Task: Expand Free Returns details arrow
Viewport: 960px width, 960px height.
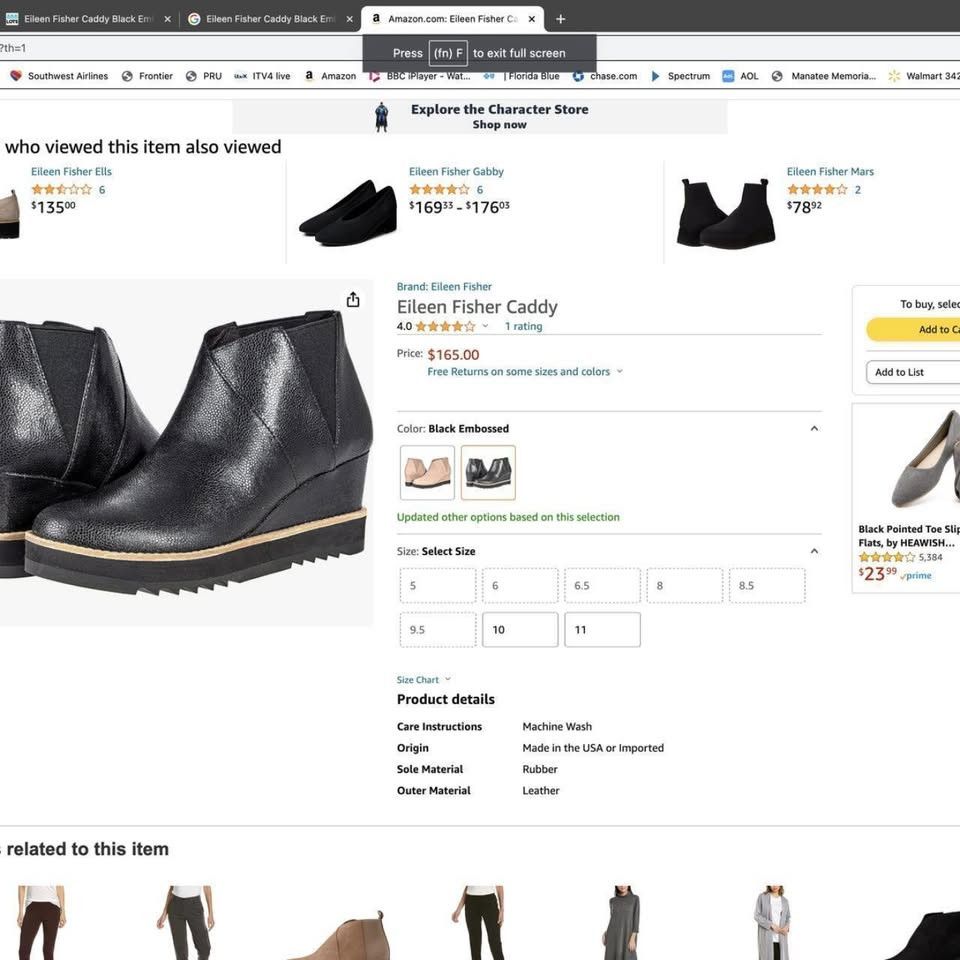Action: (620, 371)
